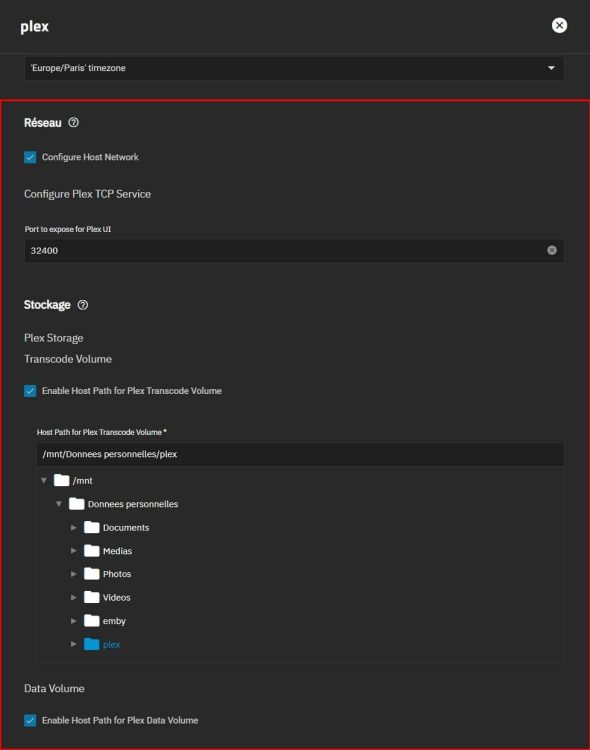Select the Photos folder icon

[91, 573]
